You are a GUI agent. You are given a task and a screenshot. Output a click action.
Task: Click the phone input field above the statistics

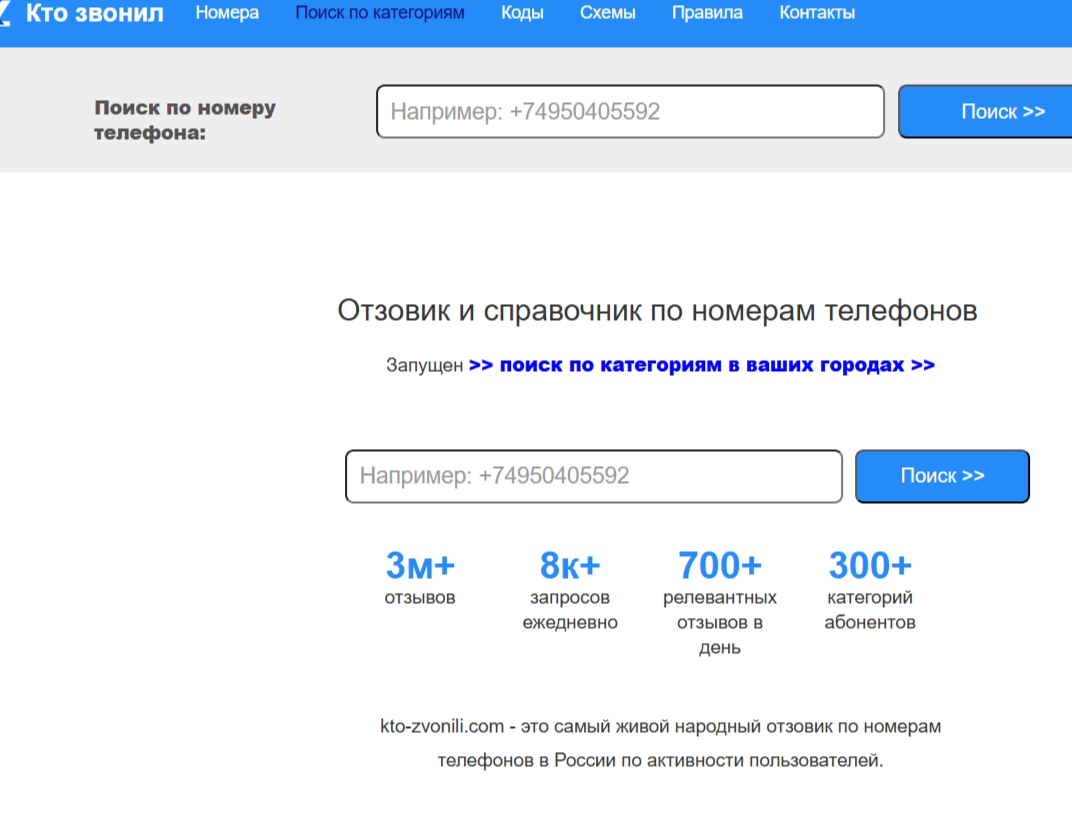[x=593, y=476]
